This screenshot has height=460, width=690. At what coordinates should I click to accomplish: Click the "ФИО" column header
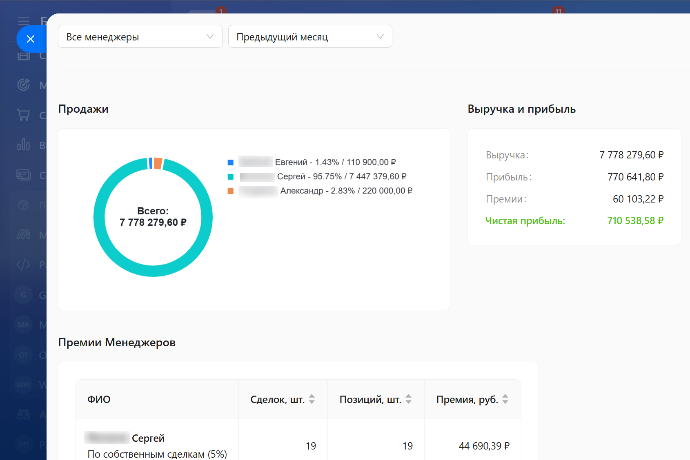[x=99, y=400]
